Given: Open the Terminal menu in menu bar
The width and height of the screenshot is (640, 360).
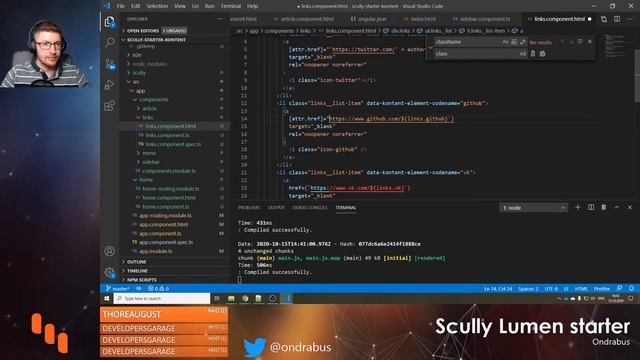Looking at the screenshot, I should pos(231,6).
